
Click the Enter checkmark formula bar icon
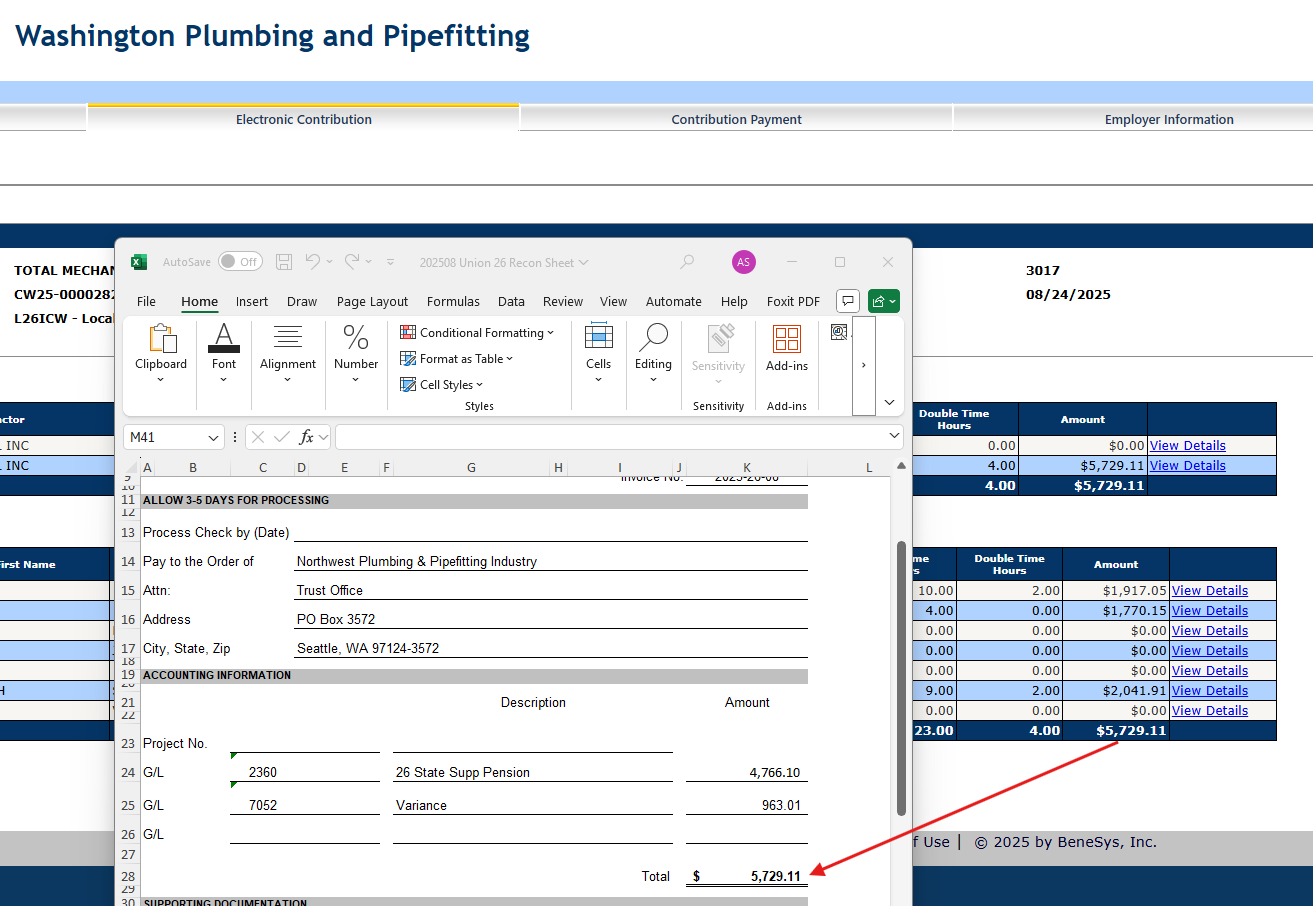point(282,437)
